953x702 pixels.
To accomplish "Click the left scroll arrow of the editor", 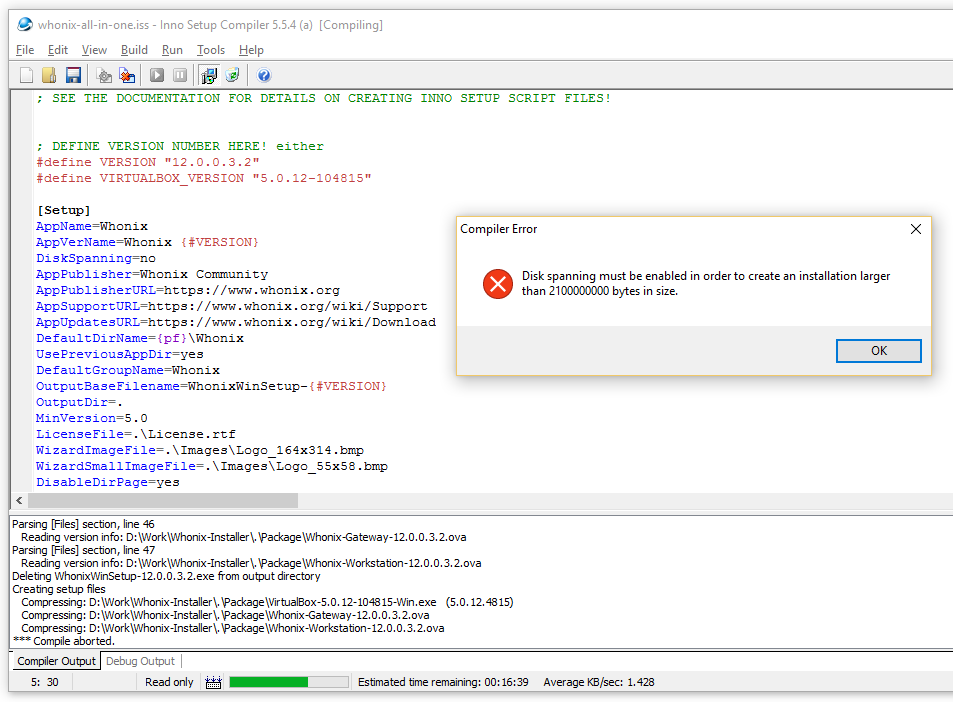I will pos(19,500).
